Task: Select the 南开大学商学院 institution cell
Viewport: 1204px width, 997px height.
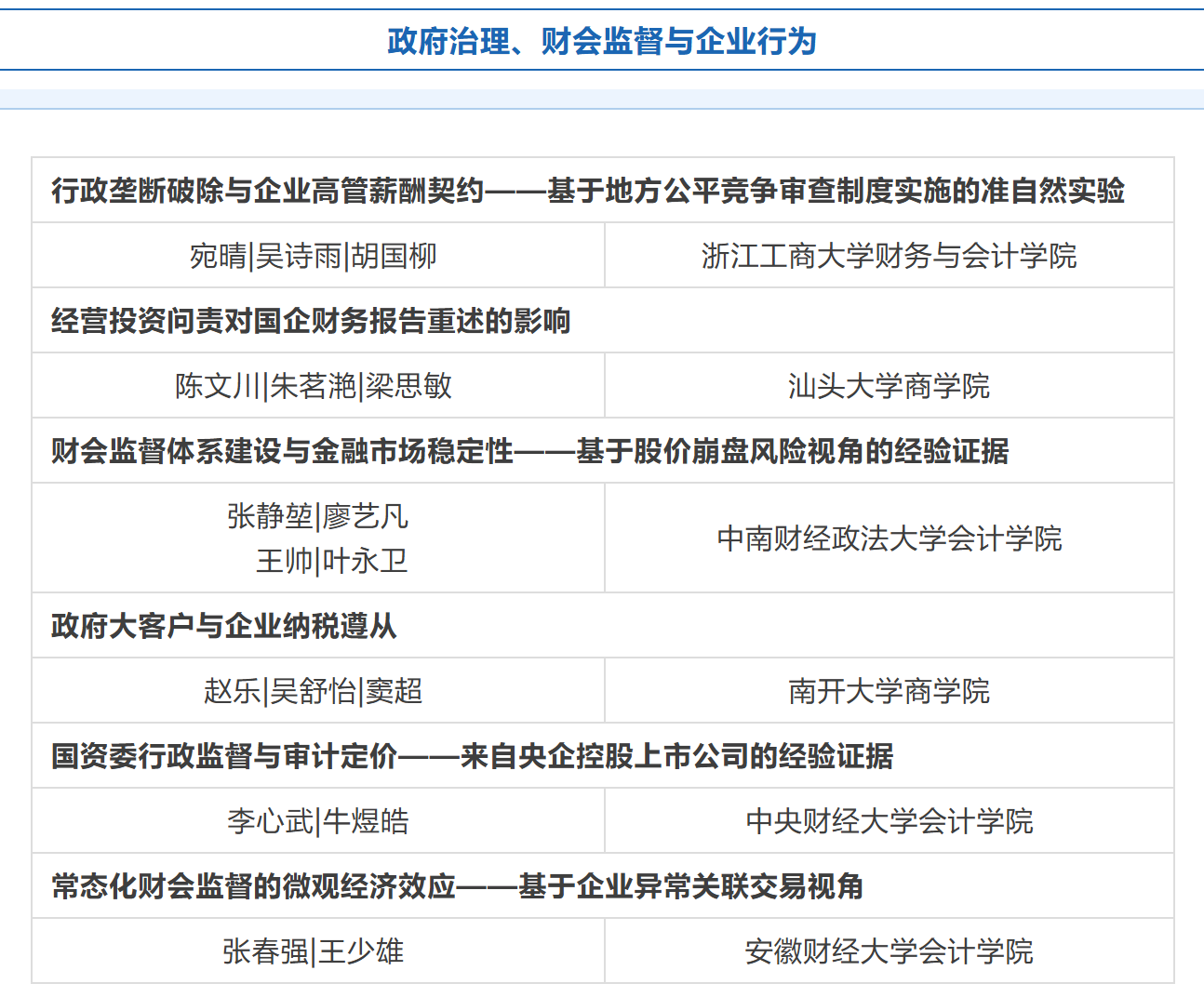Action: tap(889, 691)
